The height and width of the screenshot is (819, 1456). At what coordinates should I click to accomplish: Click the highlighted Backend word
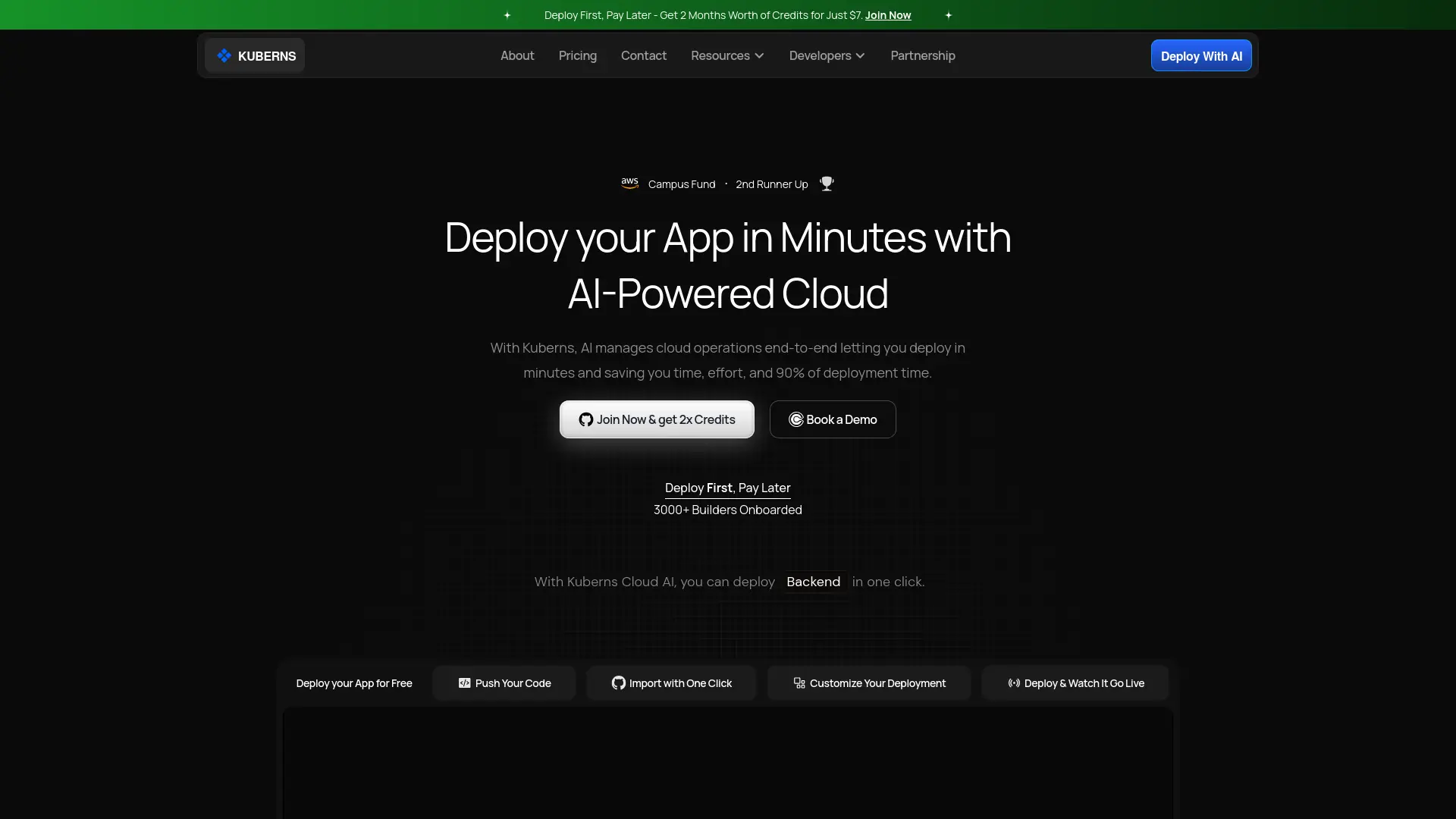[813, 582]
